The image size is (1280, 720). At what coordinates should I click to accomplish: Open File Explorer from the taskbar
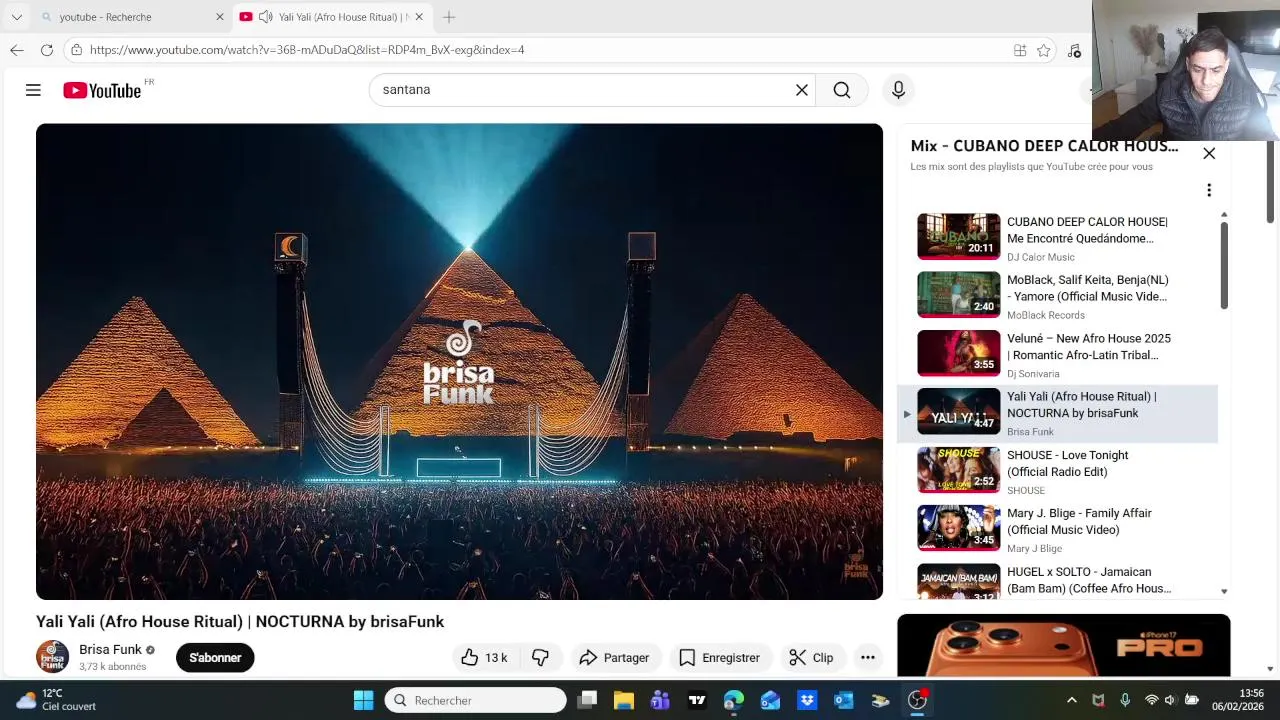[x=624, y=700]
